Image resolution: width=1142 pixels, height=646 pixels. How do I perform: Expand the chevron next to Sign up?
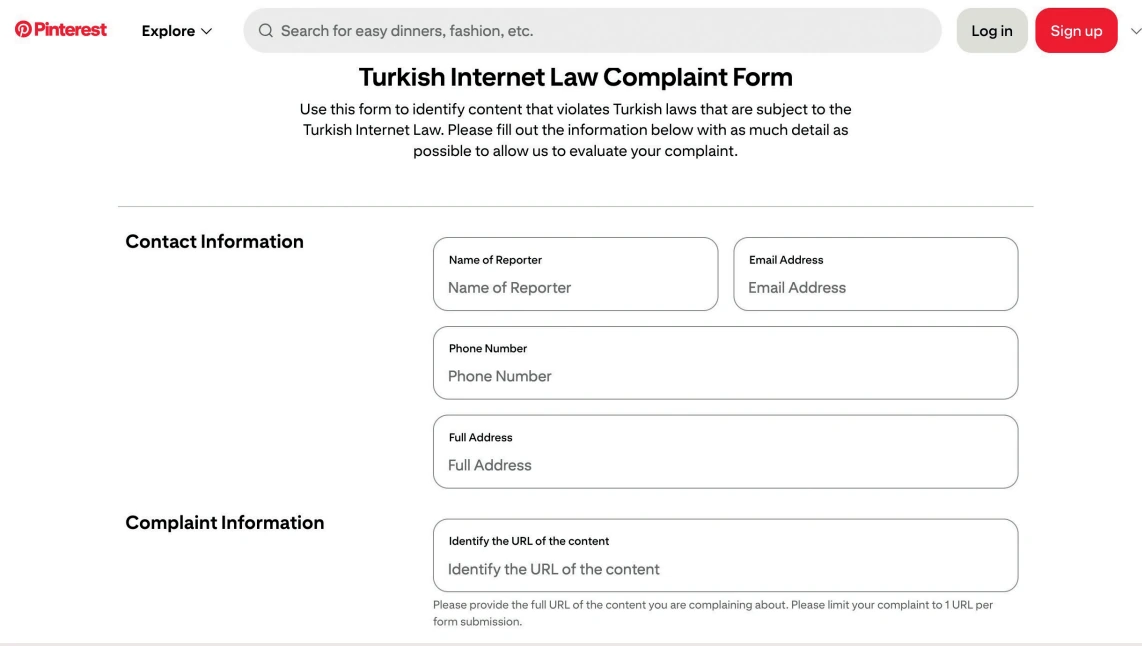point(1135,31)
